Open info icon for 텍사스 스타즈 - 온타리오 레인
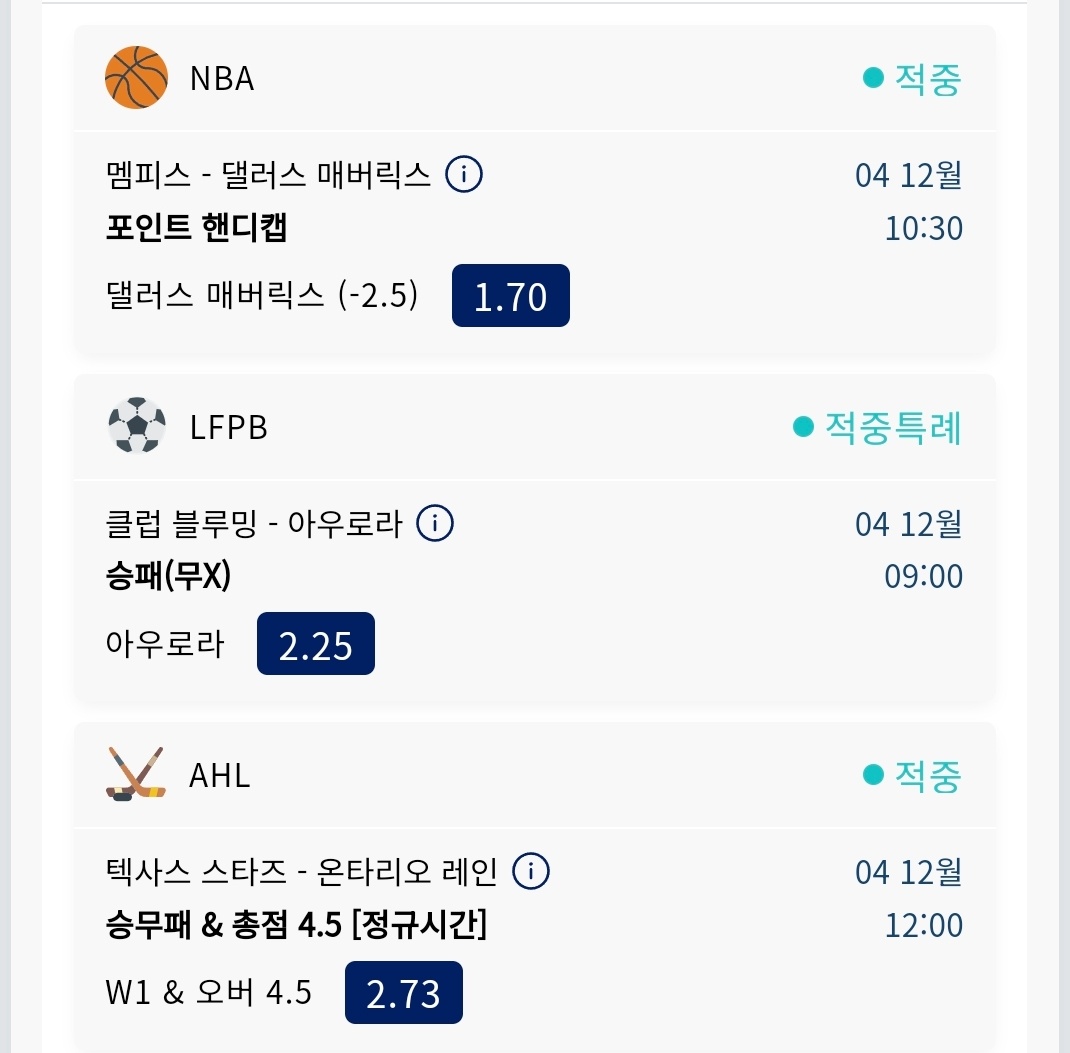The image size is (1070, 1053). point(531,872)
